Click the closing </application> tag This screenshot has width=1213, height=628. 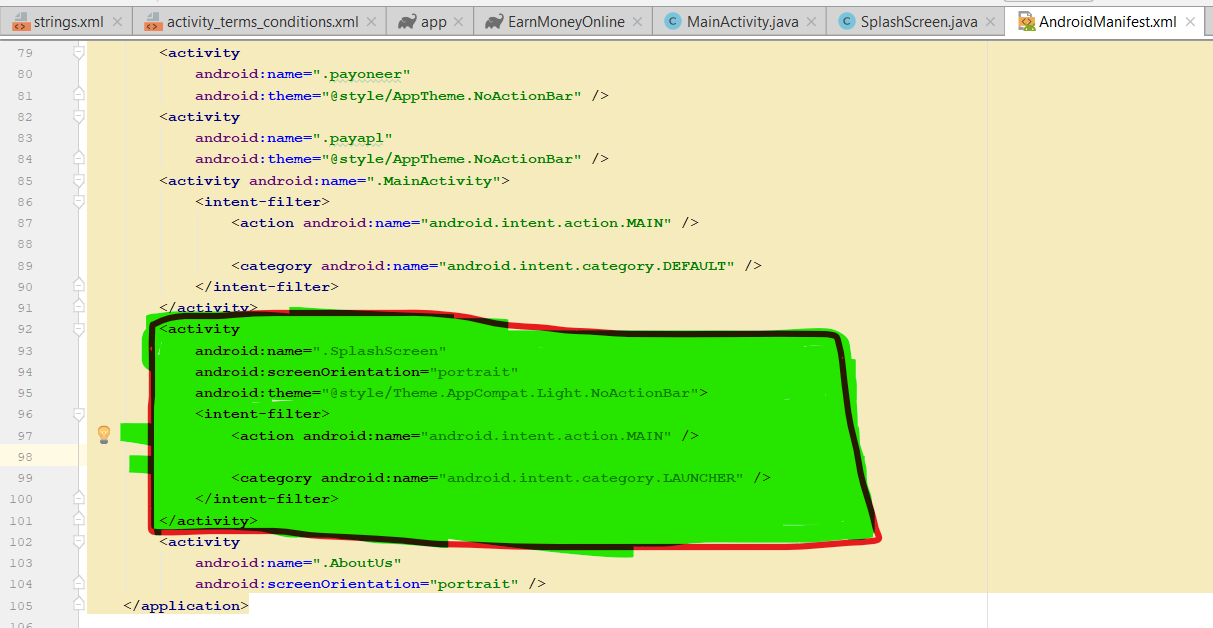click(186, 606)
